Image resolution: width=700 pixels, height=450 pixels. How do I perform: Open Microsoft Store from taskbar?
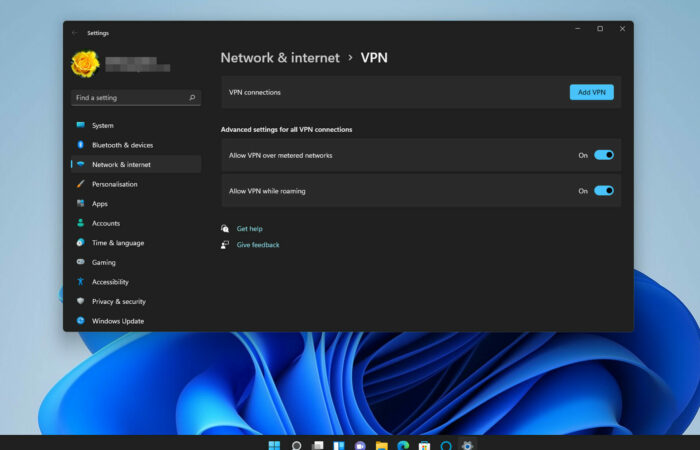(425, 446)
